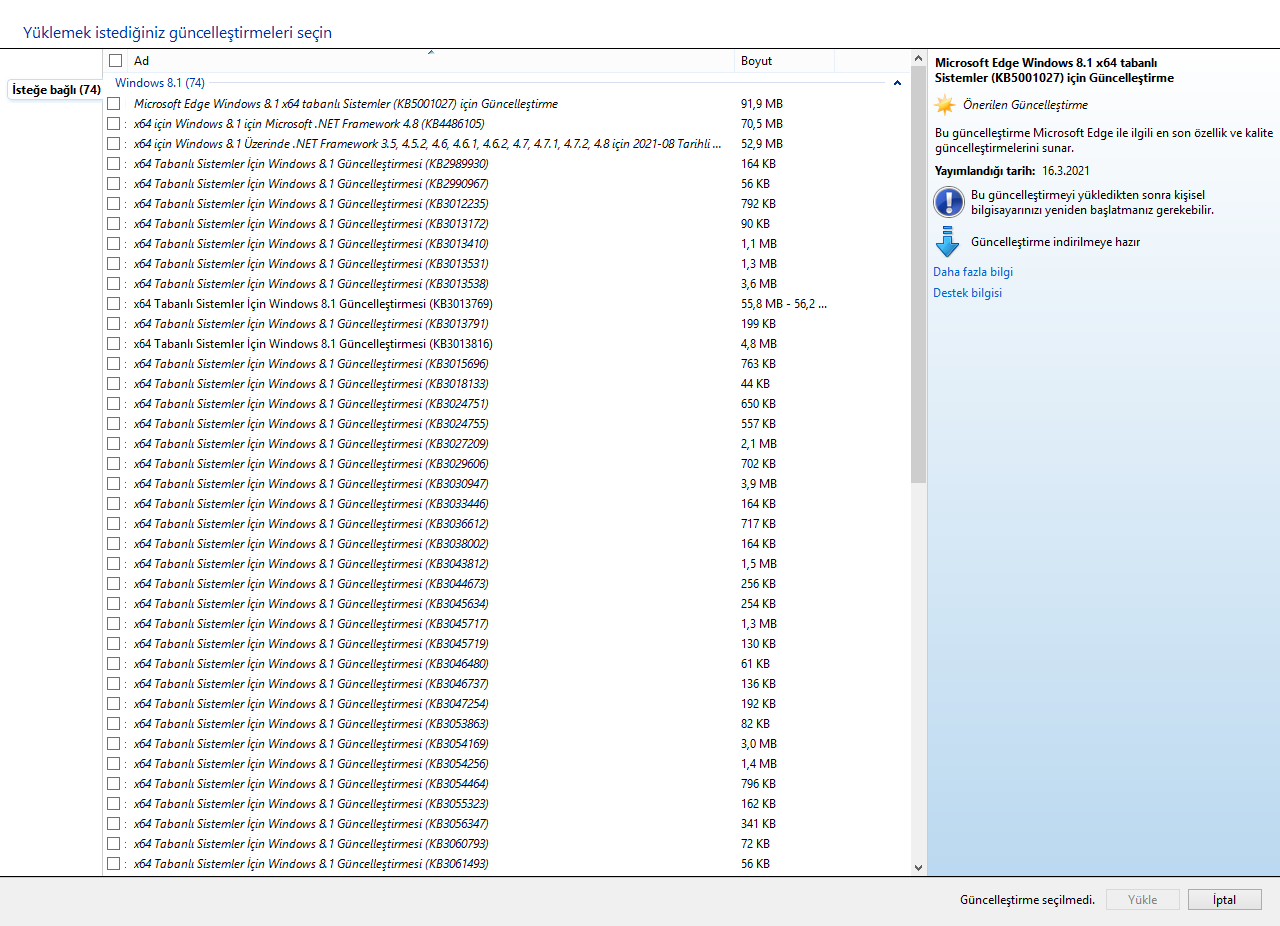This screenshot has height=926, width=1280.
Task: Click the sort arrow above the Ad column
Action: click(431, 52)
